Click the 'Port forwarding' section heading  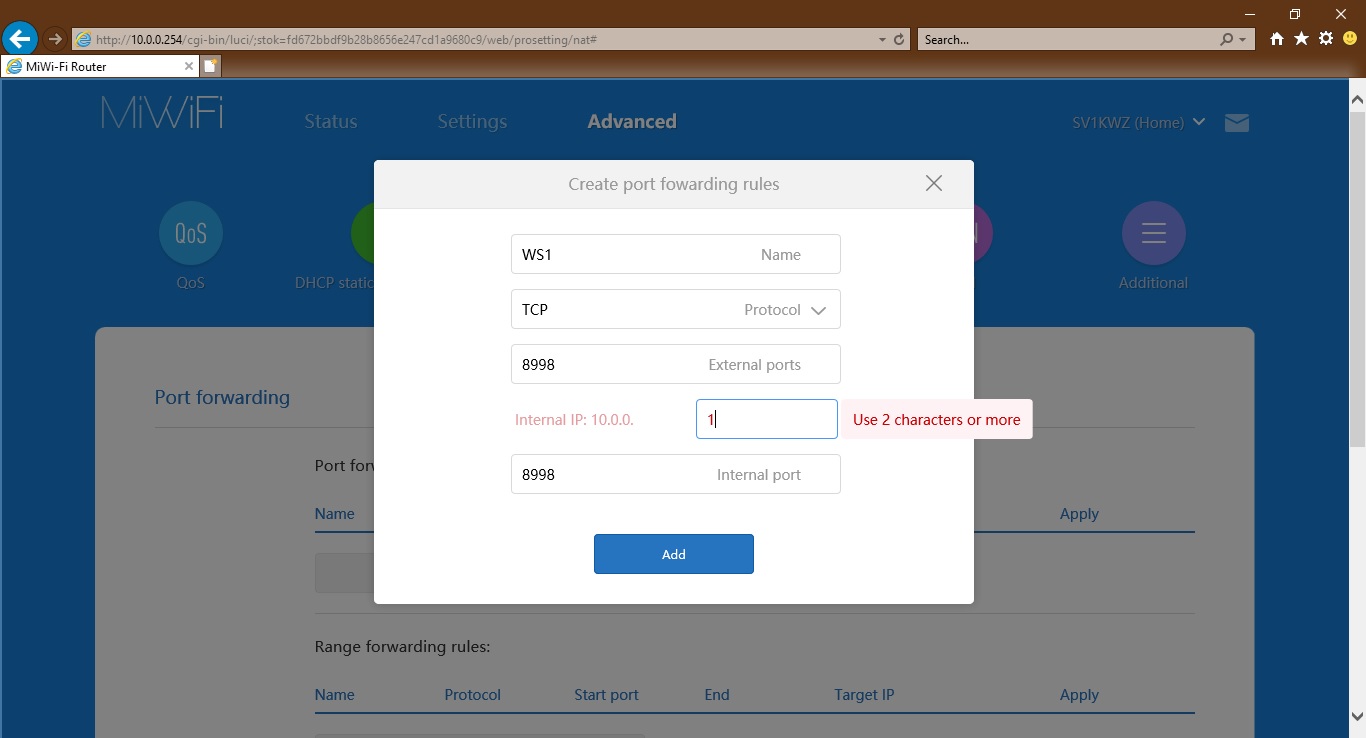pyautogui.click(x=222, y=397)
